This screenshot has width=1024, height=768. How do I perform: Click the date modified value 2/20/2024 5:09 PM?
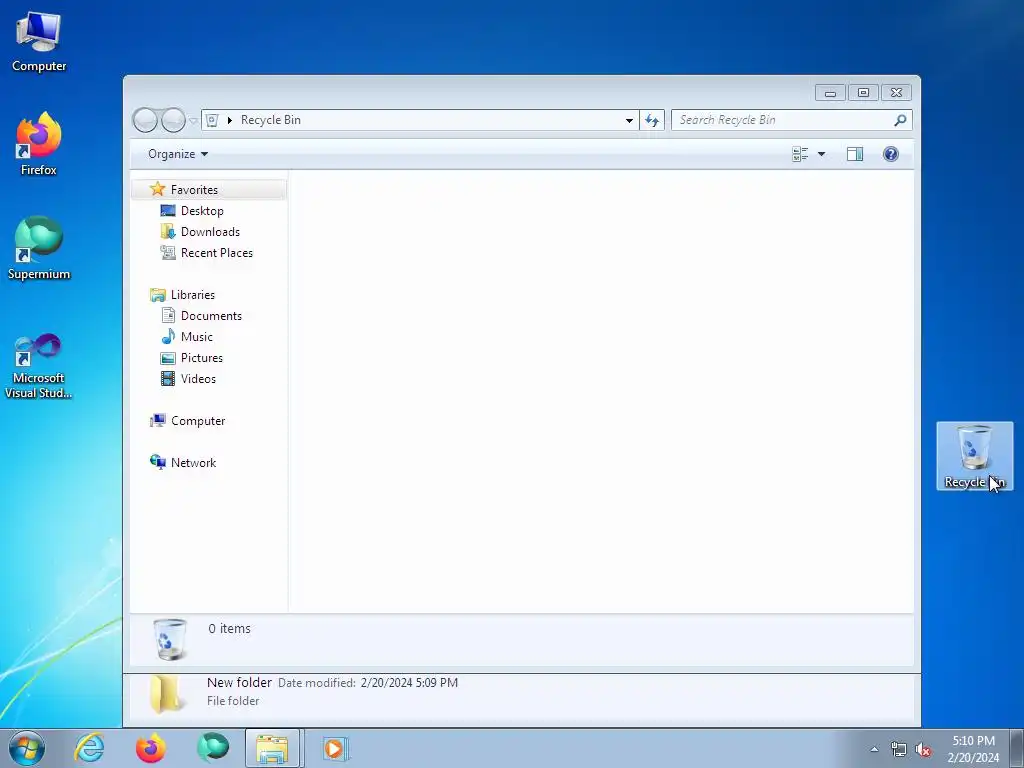click(x=409, y=682)
